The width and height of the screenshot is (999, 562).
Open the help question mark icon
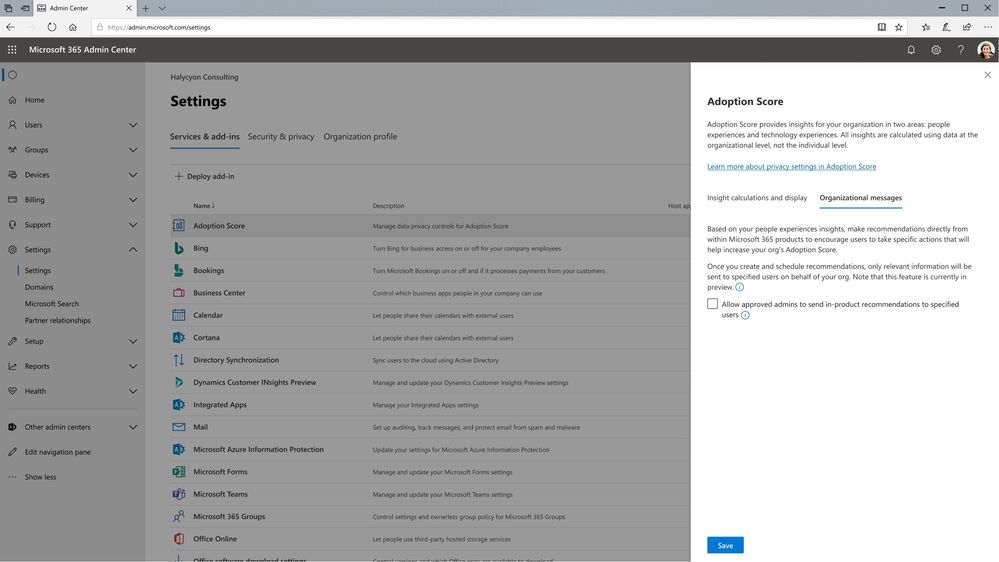(x=961, y=50)
